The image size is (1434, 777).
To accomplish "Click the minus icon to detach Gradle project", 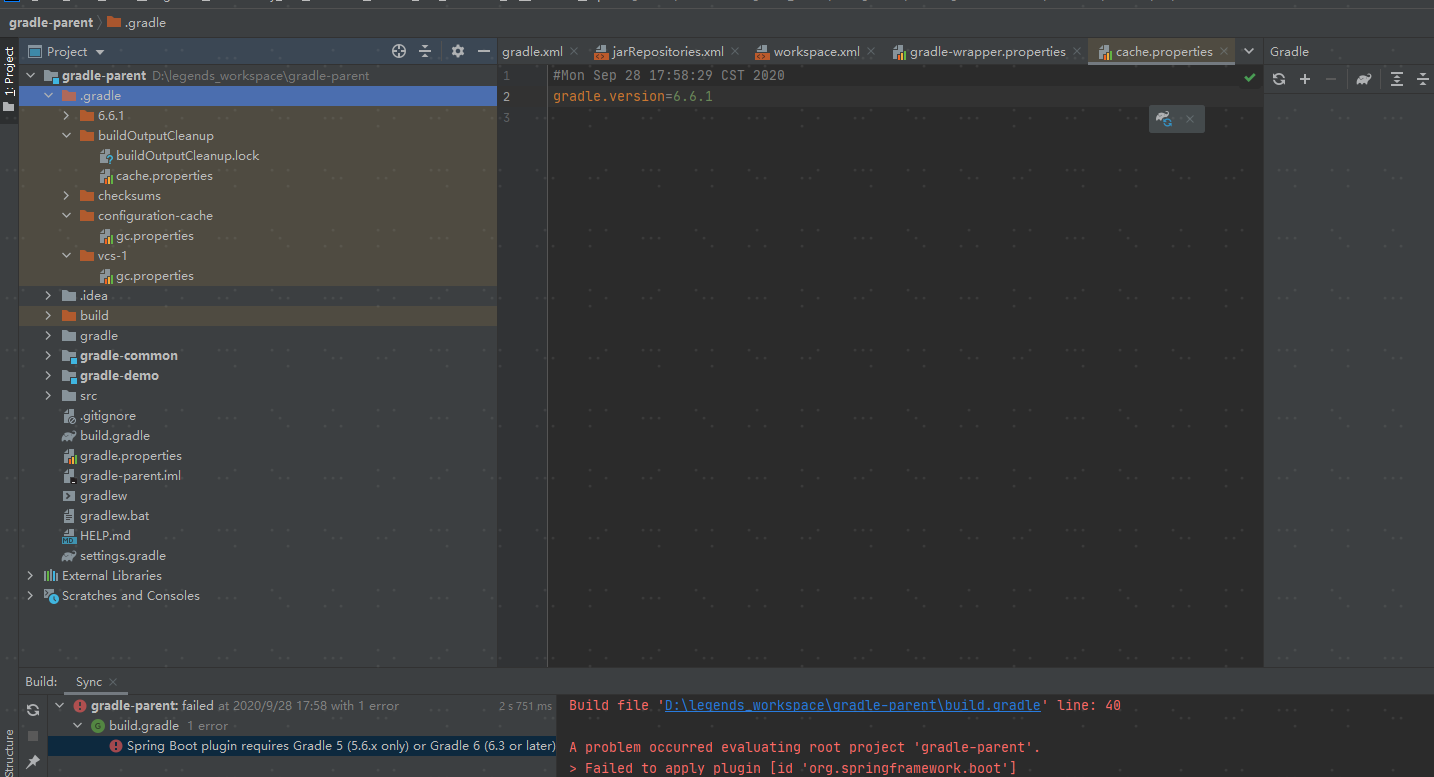I will point(1331,79).
